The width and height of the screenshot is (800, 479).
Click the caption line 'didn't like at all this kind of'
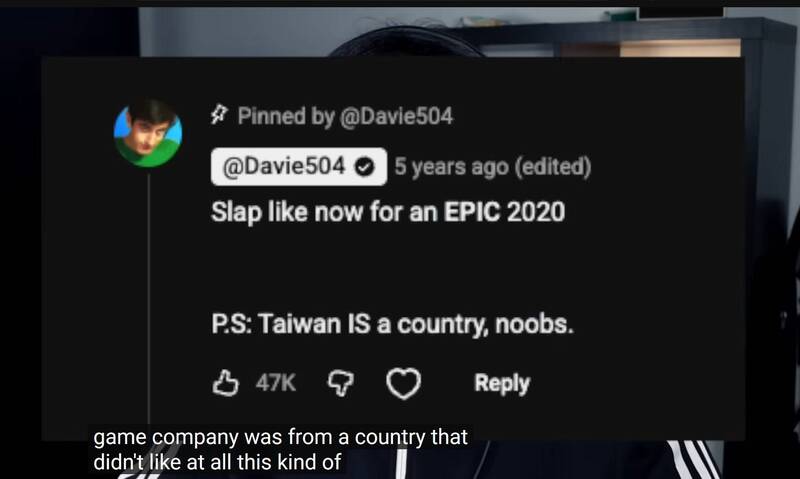(217, 462)
